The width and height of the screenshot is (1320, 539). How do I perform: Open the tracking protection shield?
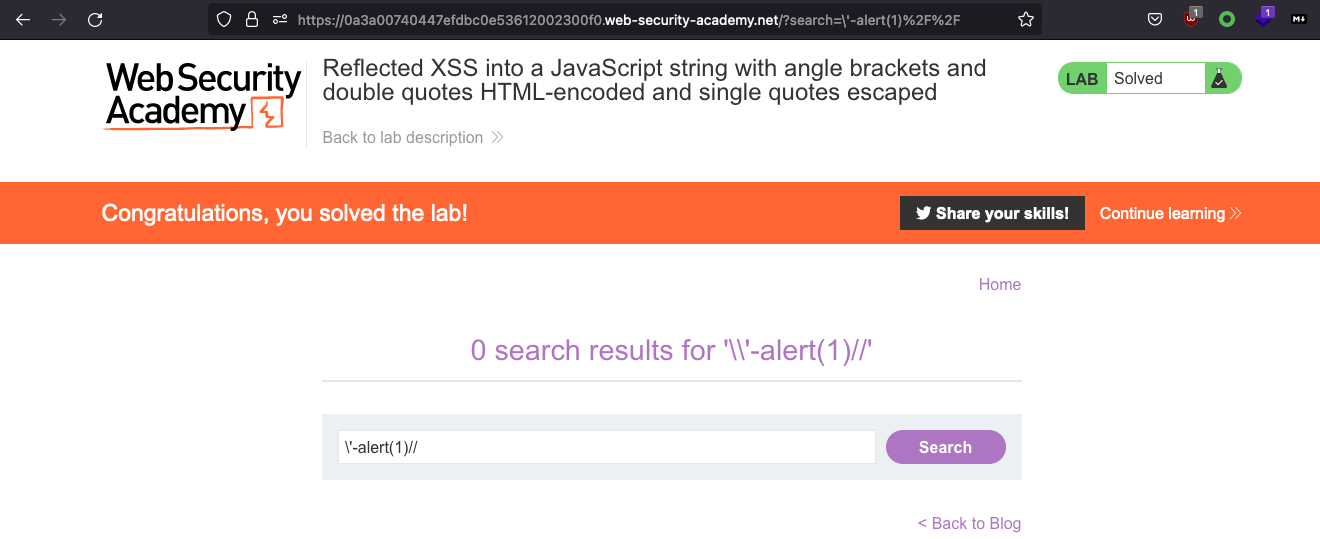[225, 19]
